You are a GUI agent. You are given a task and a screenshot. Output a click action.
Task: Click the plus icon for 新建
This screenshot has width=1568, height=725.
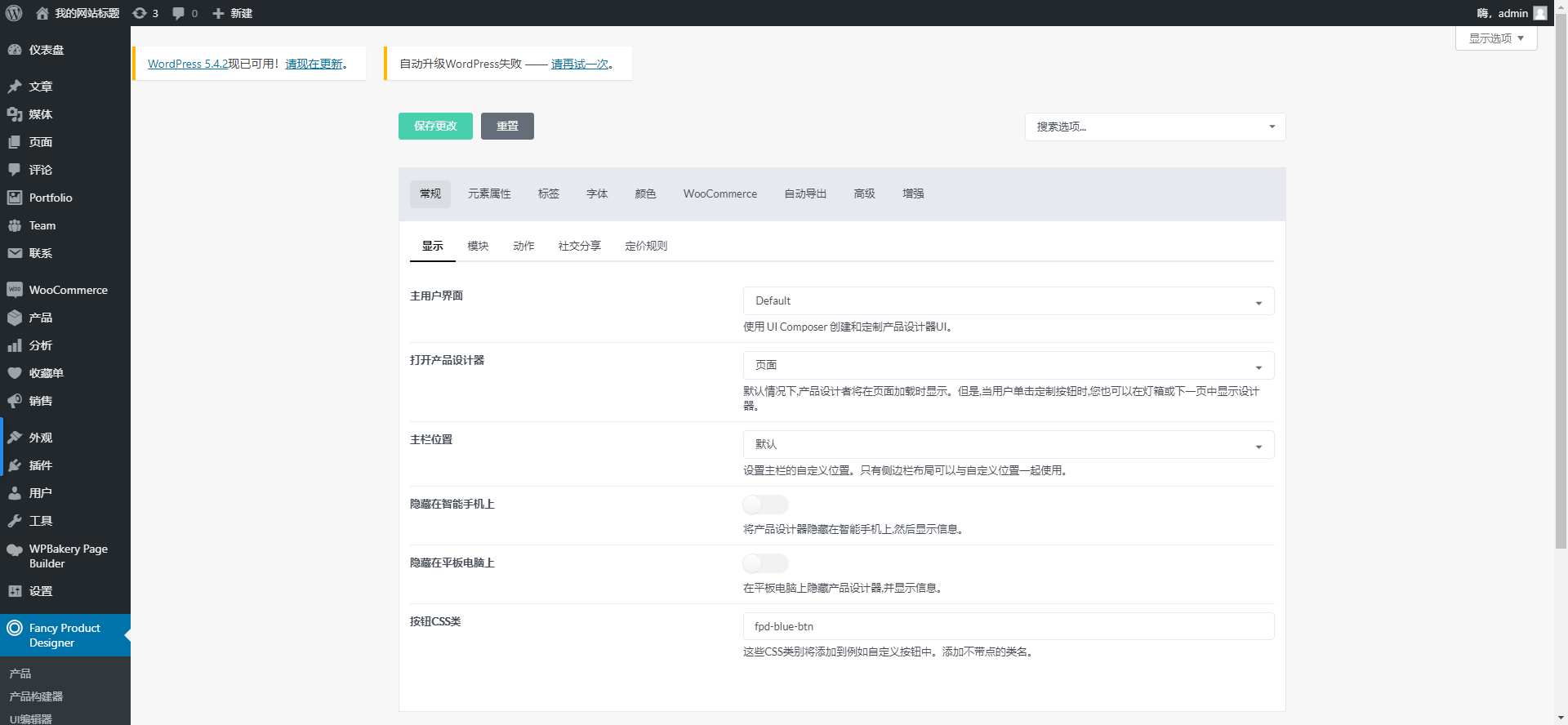coord(218,13)
